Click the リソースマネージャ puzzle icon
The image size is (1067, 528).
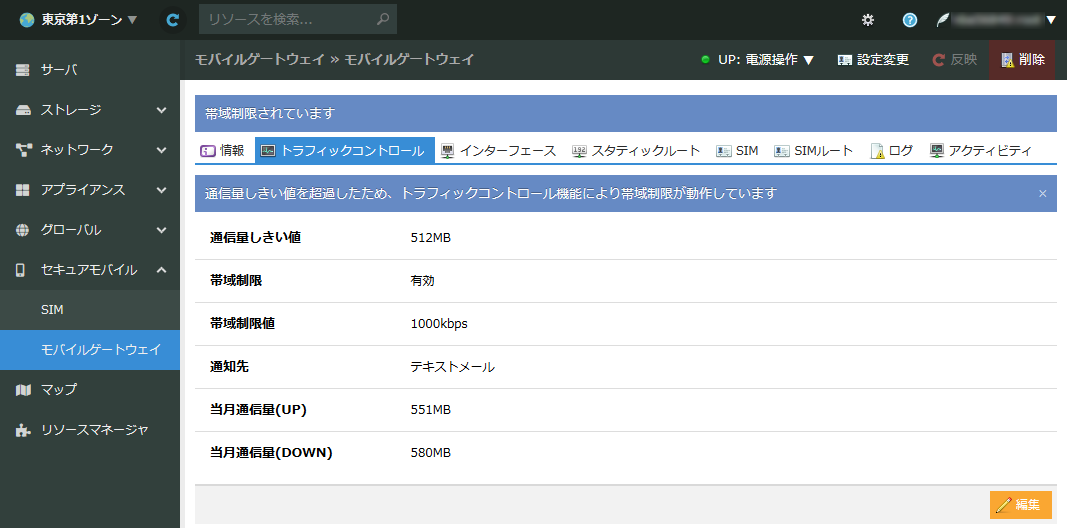(x=23, y=430)
